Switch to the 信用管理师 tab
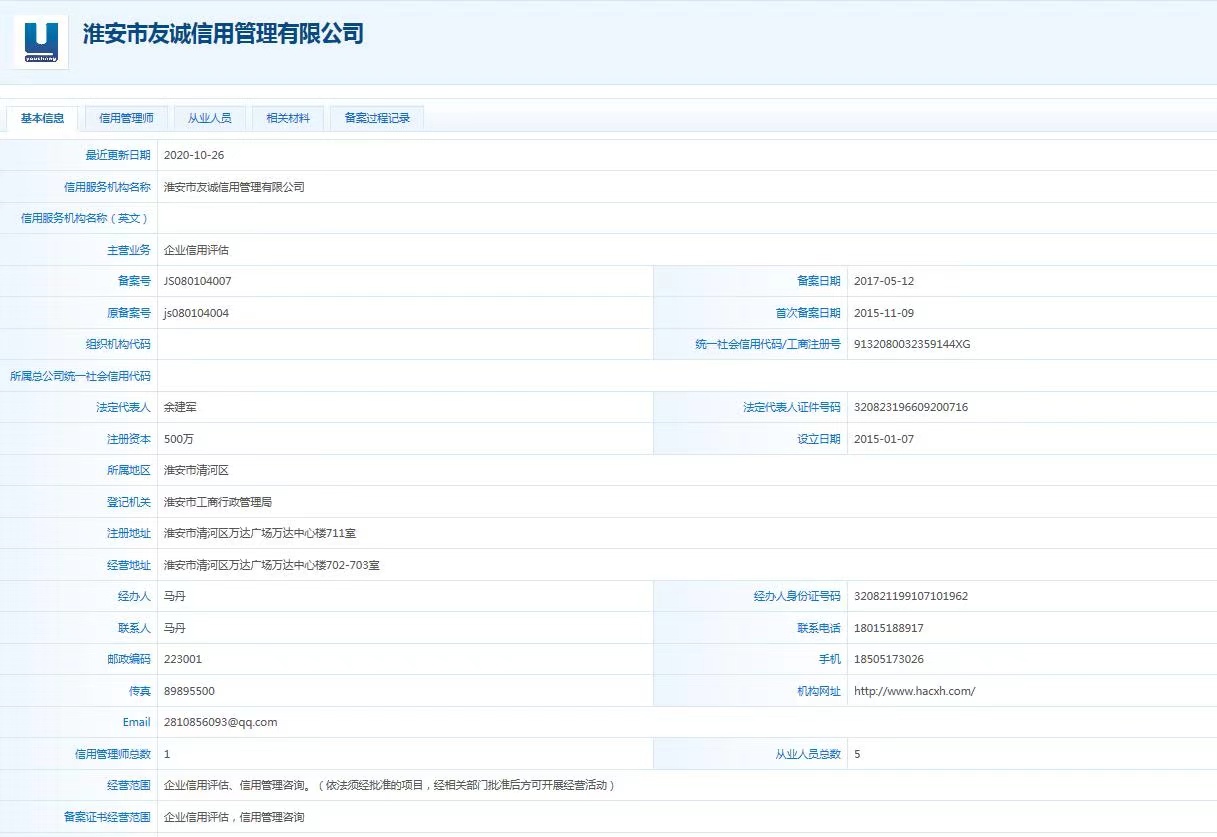The height and width of the screenshot is (837, 1217). [x=127, y=117]
